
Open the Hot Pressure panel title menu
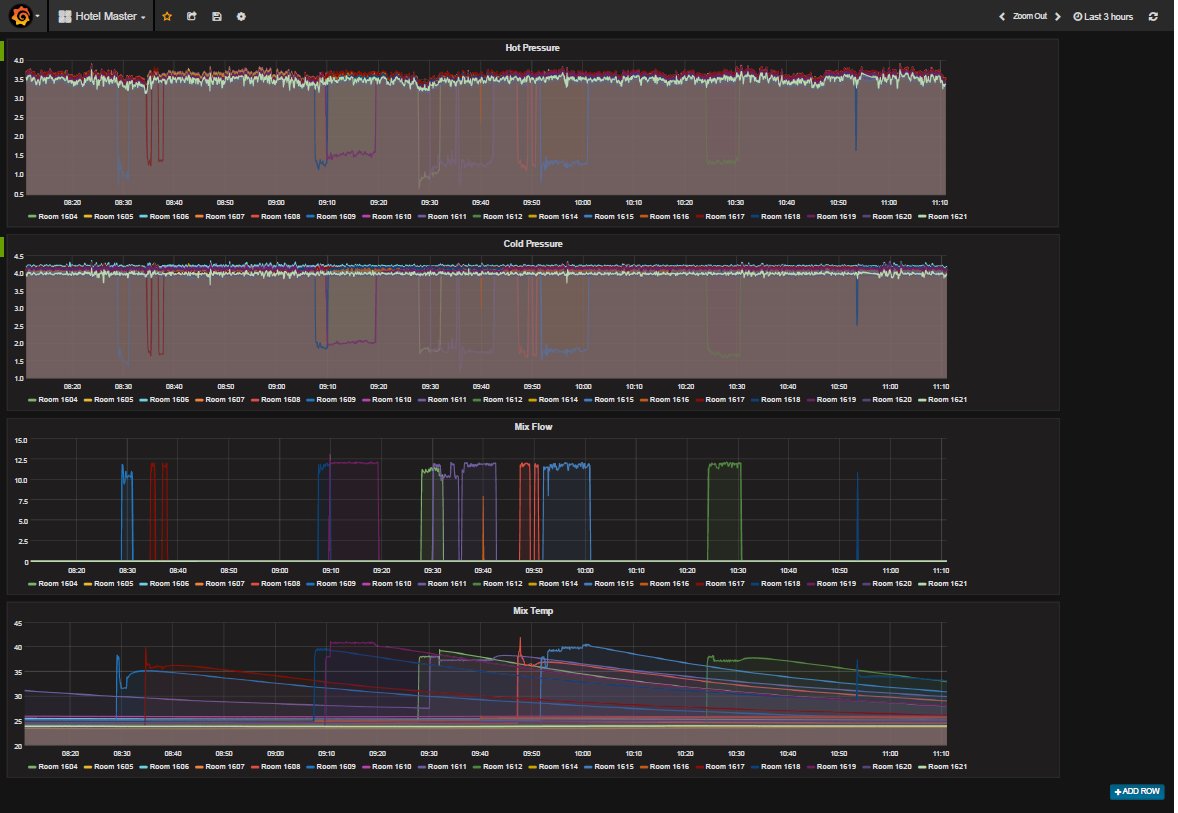532,48
